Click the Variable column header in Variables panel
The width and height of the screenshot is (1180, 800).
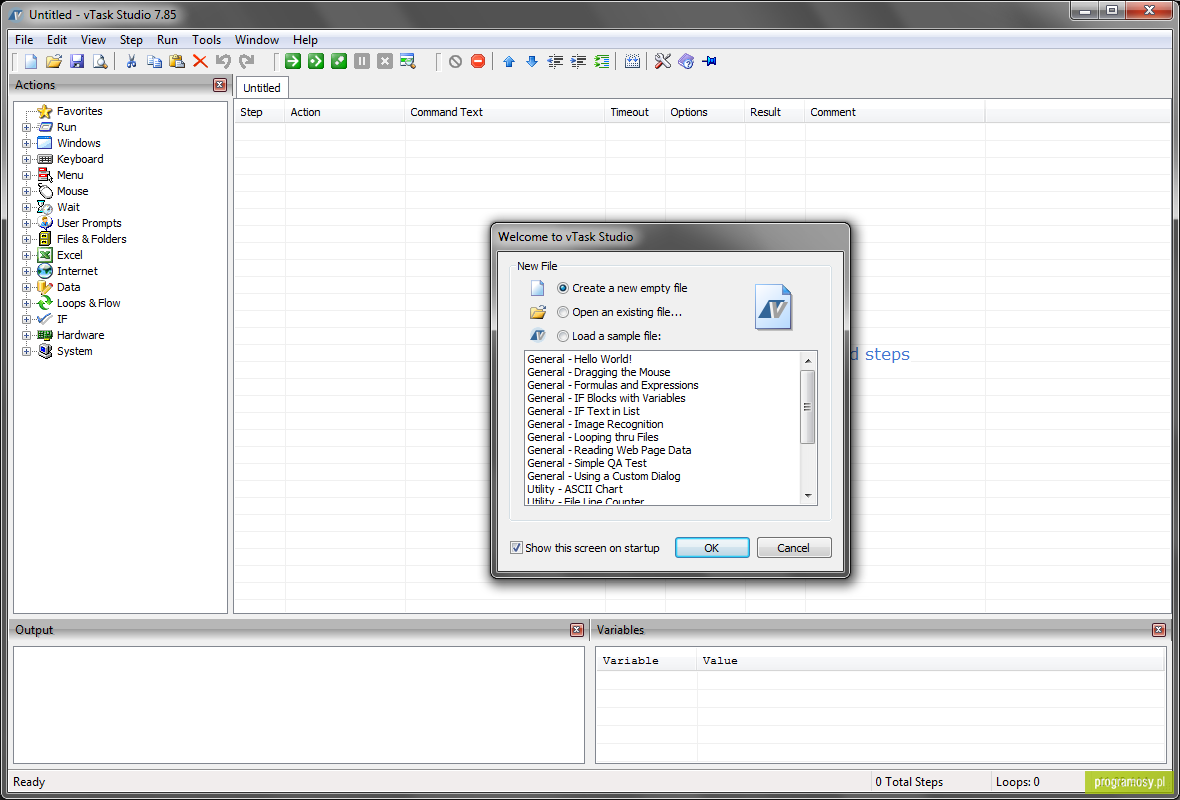click(646, 661)
